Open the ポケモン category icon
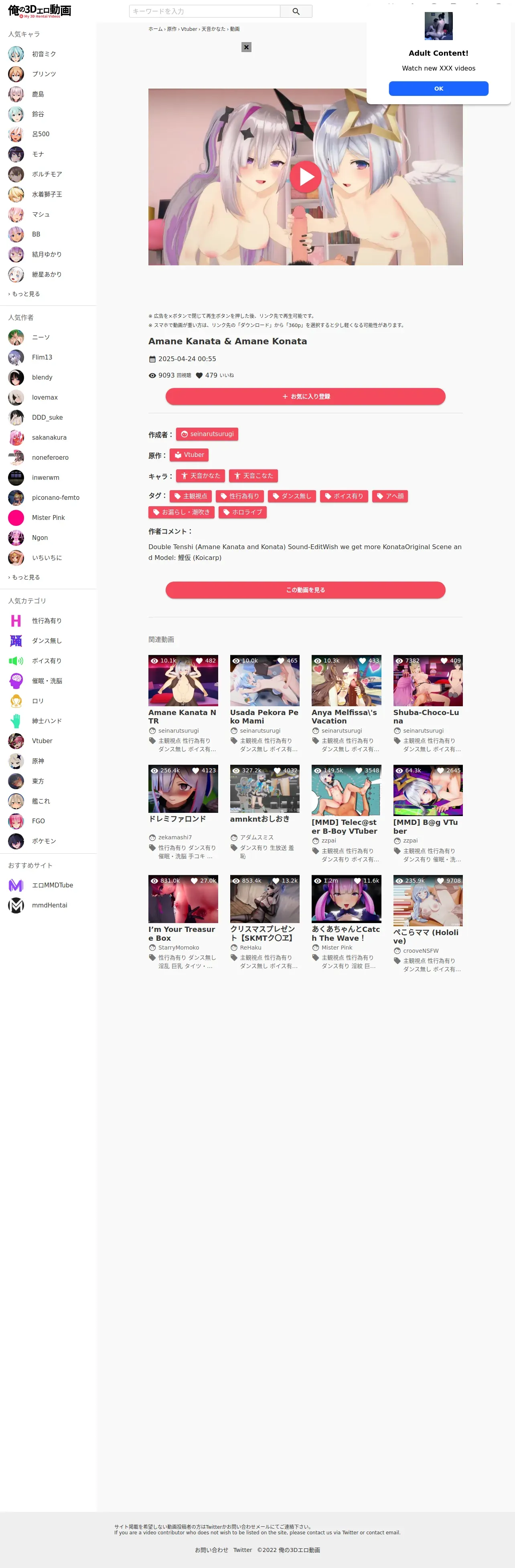 pos(16,842)
